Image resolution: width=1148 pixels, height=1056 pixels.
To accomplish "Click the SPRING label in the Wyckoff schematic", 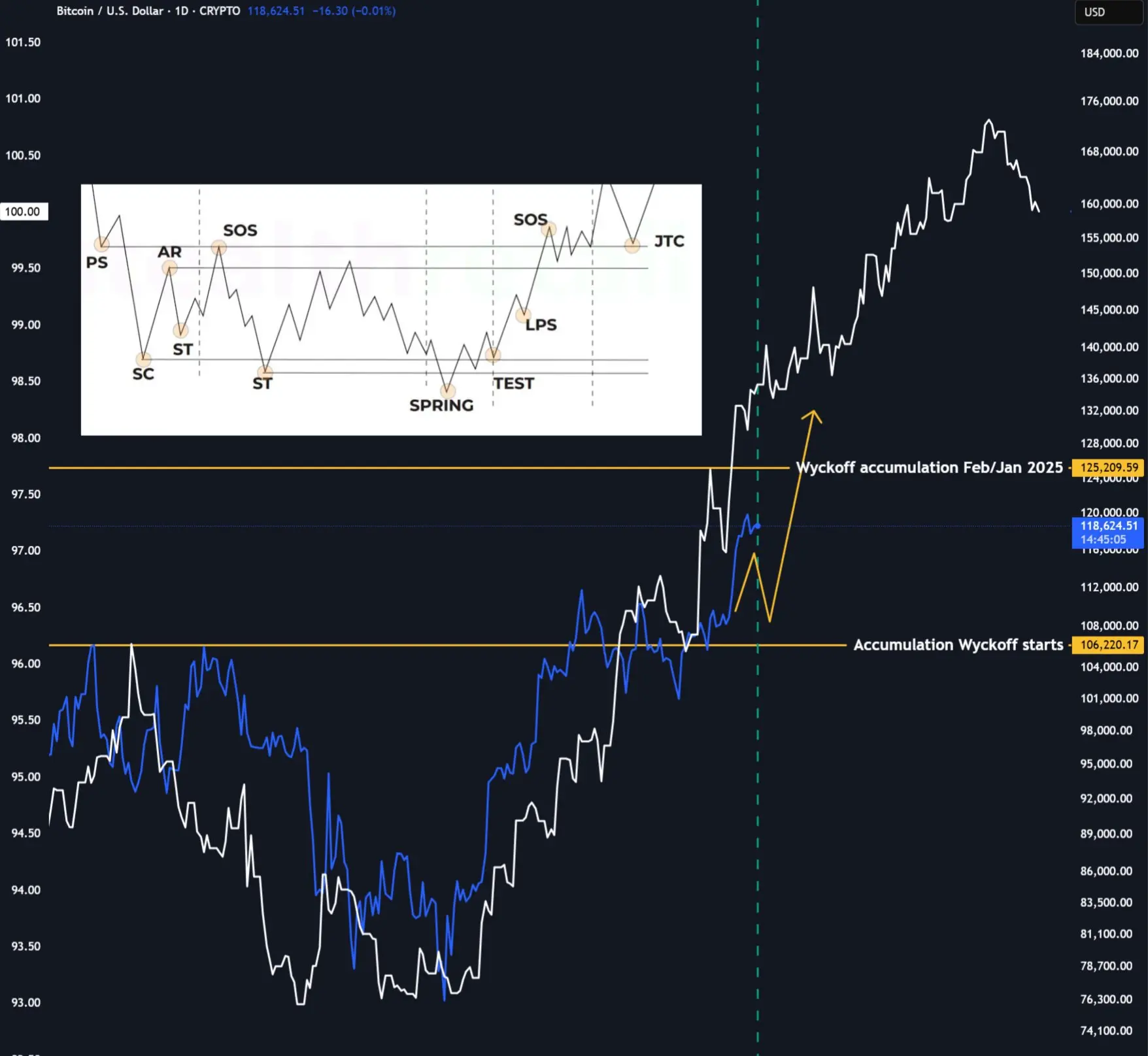I will [441, 406].
